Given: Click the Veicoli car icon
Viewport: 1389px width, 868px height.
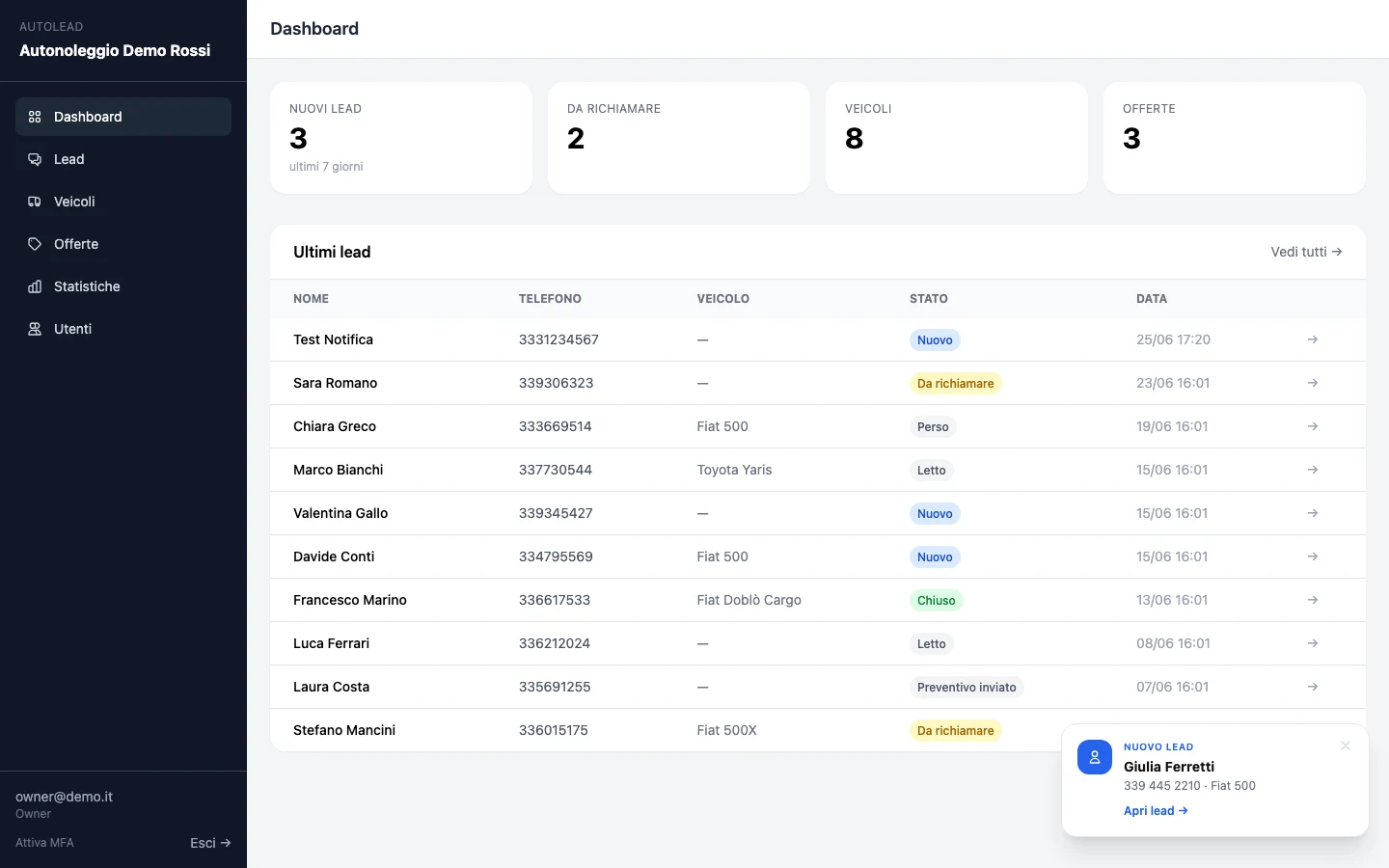Looking at the screenshot, I should 35,202.
